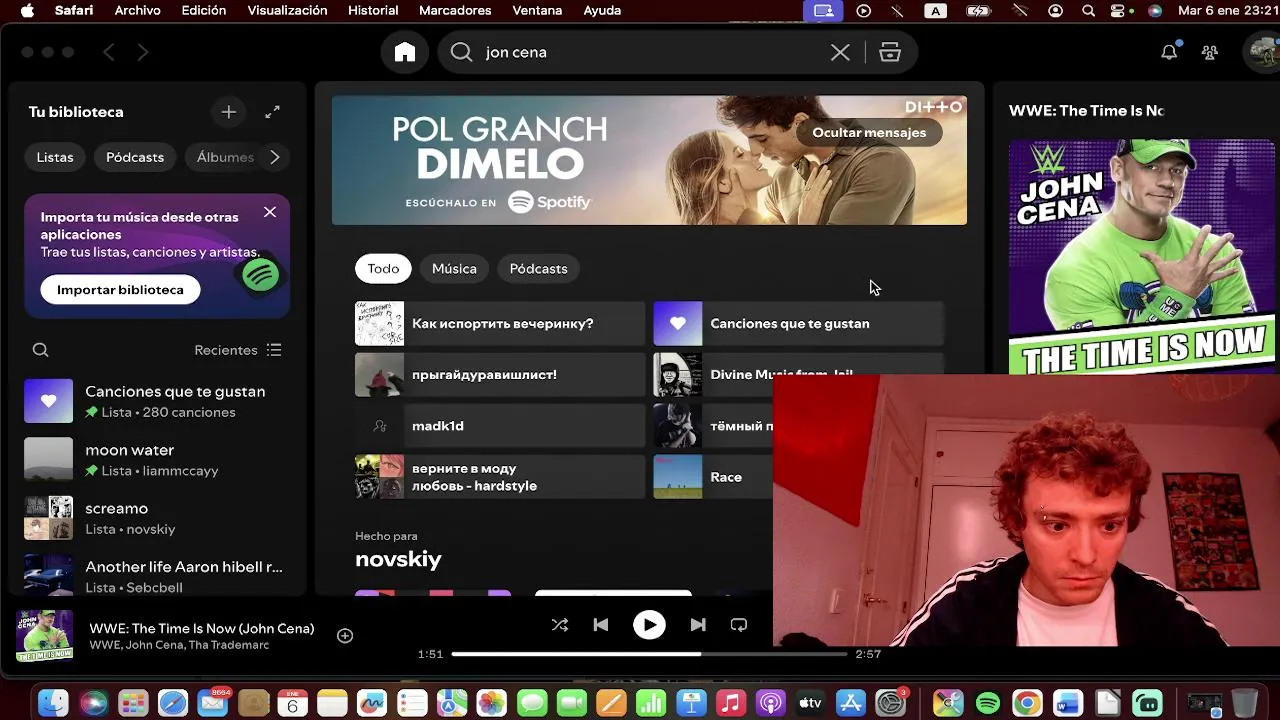This screenshot has width=1280, height=720.
Task: Filter library by Álbumes
Action: point(225,157)
